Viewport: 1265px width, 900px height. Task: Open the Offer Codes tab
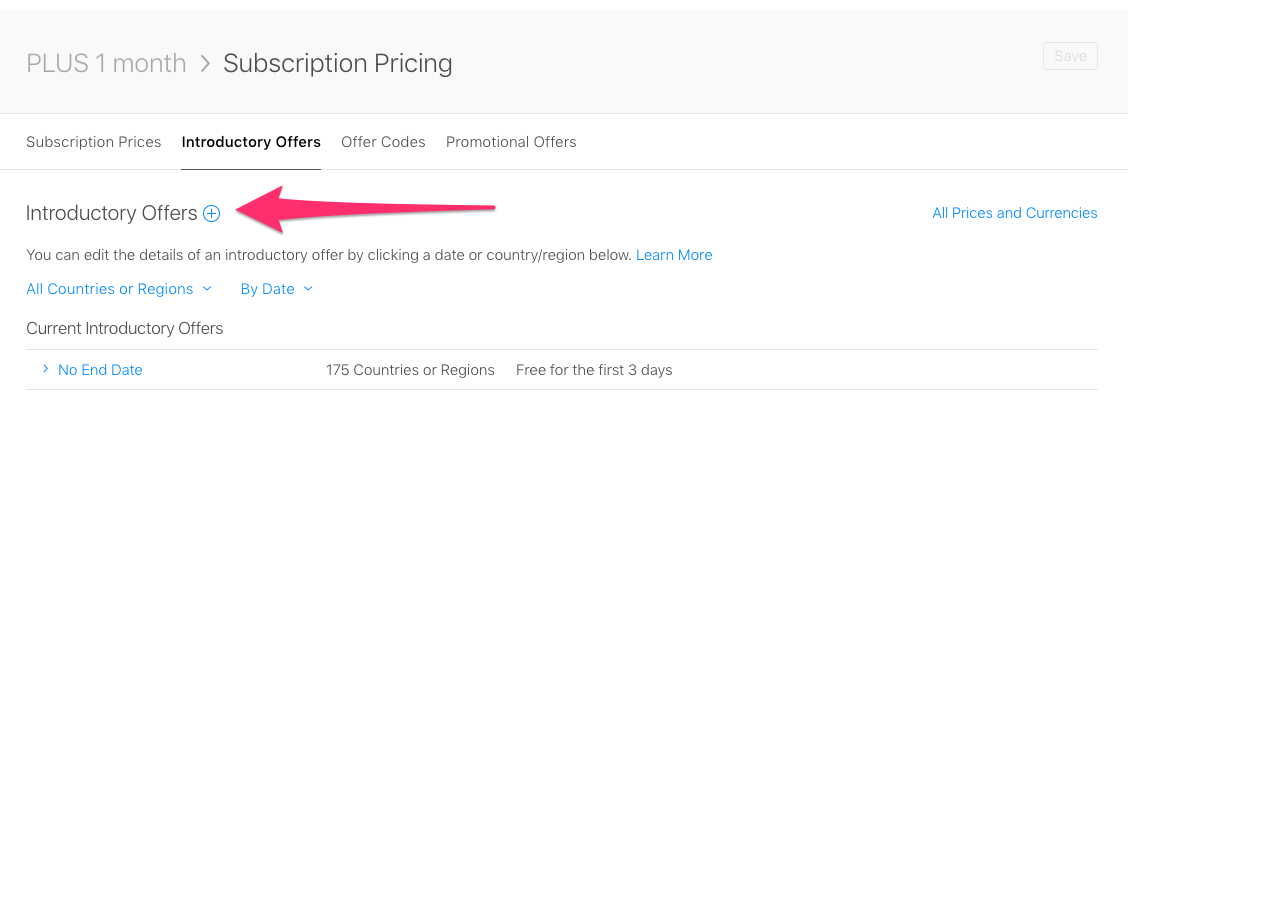(383, 141)
